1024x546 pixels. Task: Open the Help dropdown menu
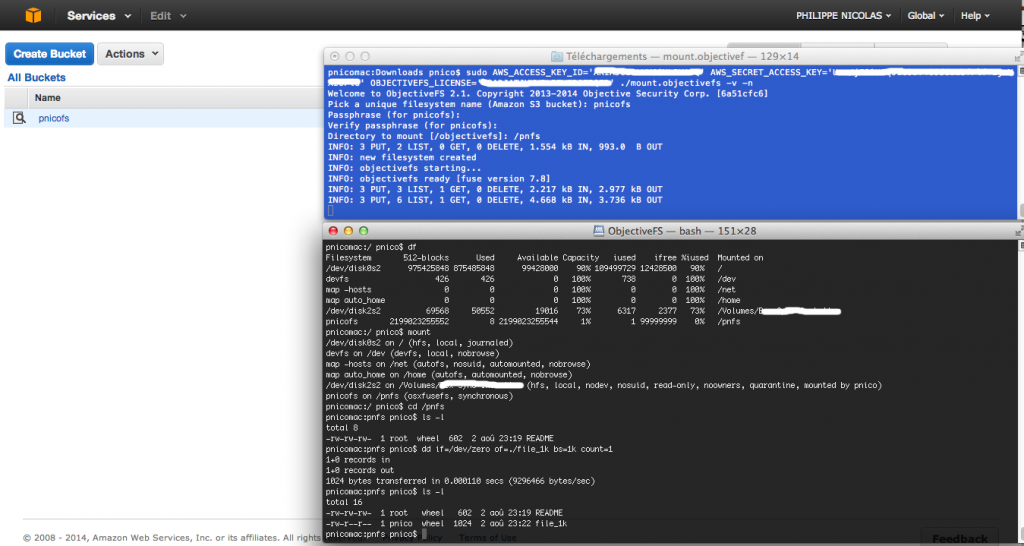coord(975,16)
